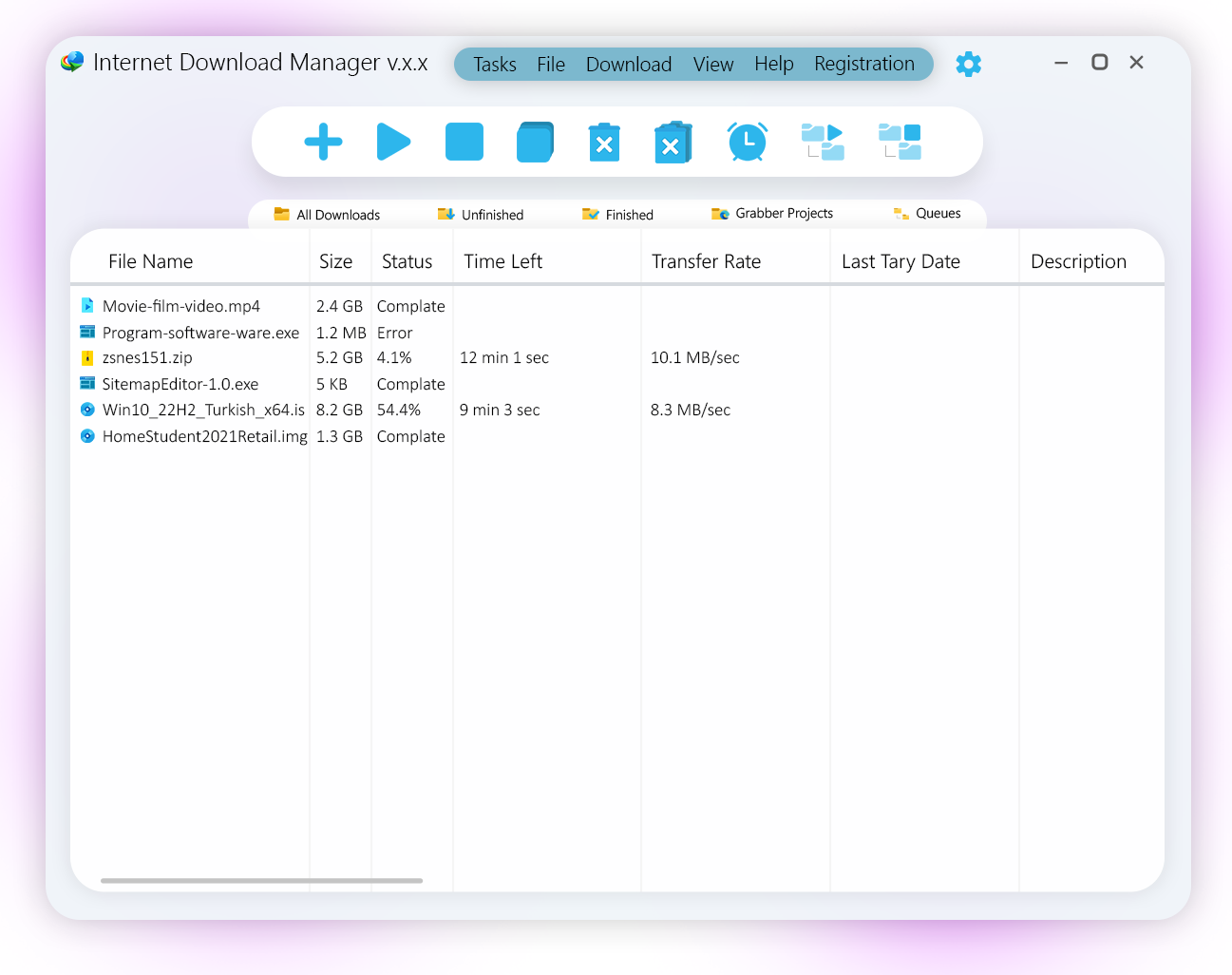Click the 54.4% progress status
Viewport: 1232px width, 975px height.
(x=399, y=410)
